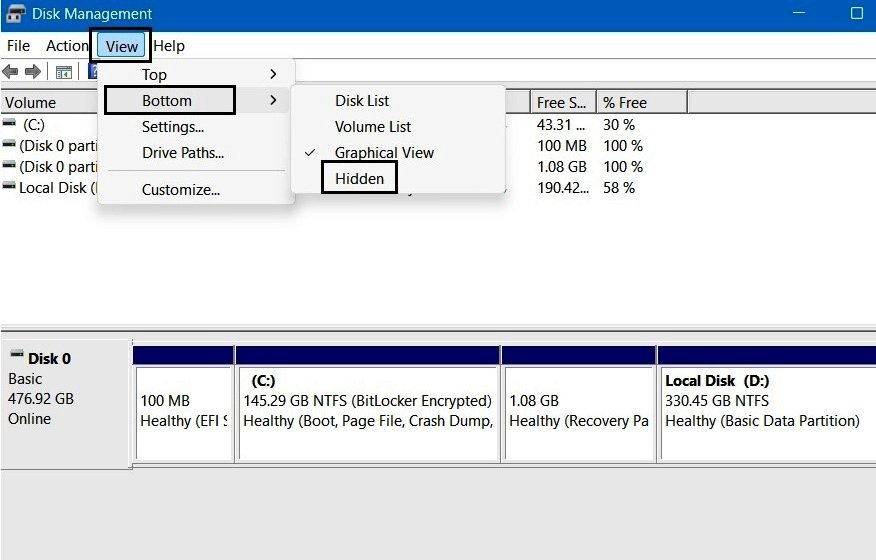Click the Disk Management app icon in title bar

[15, 13]
